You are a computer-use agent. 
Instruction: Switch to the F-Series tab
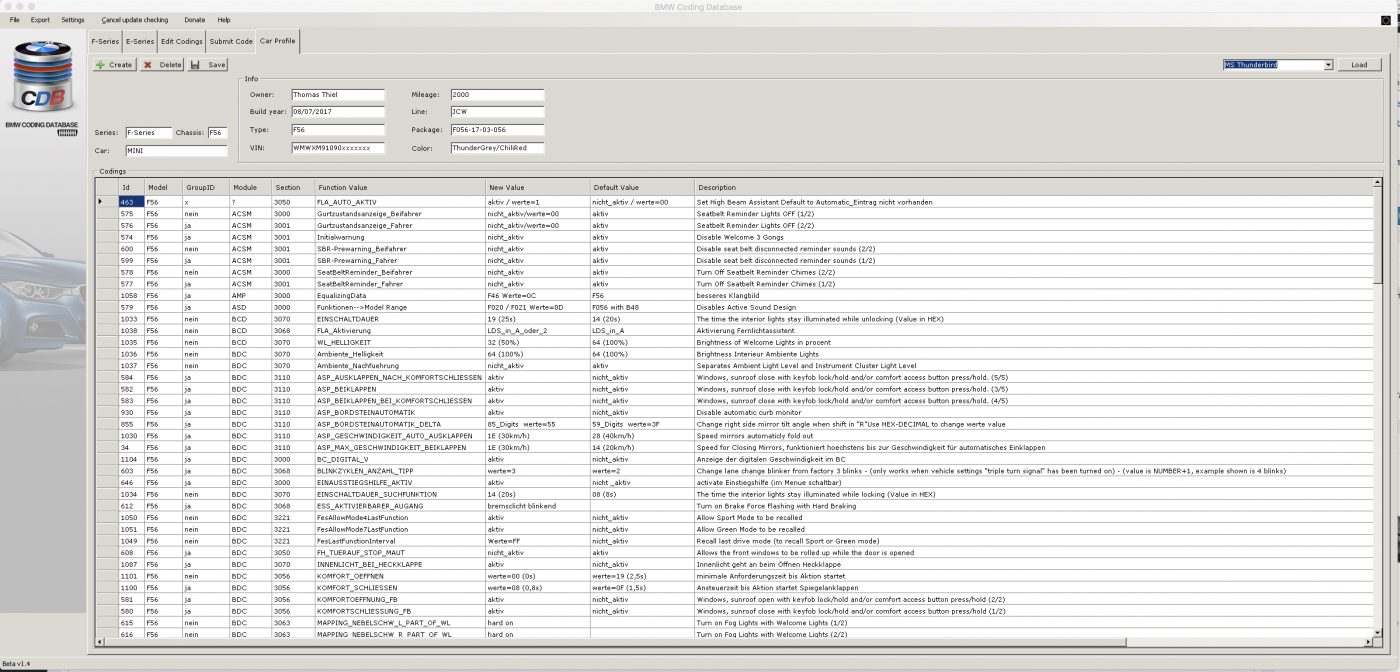pyautogui.click(x=105, y=42)
